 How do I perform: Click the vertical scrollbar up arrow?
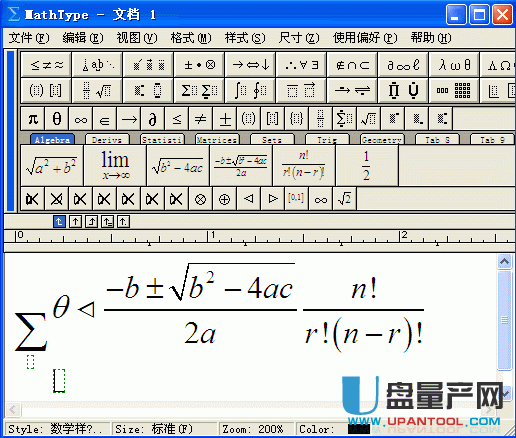pos(504,262)
